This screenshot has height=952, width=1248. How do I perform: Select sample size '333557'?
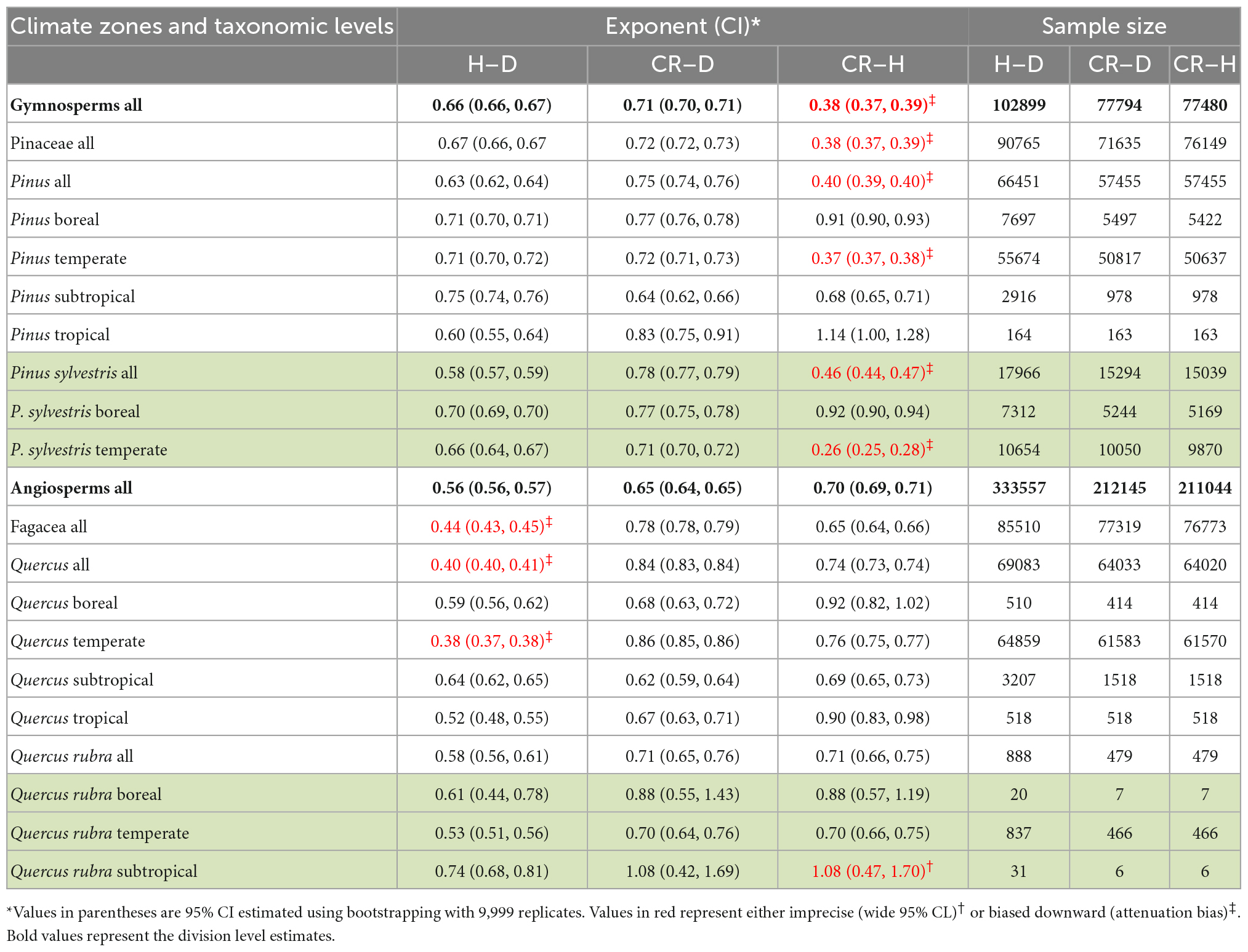[x=1019, y=488]
